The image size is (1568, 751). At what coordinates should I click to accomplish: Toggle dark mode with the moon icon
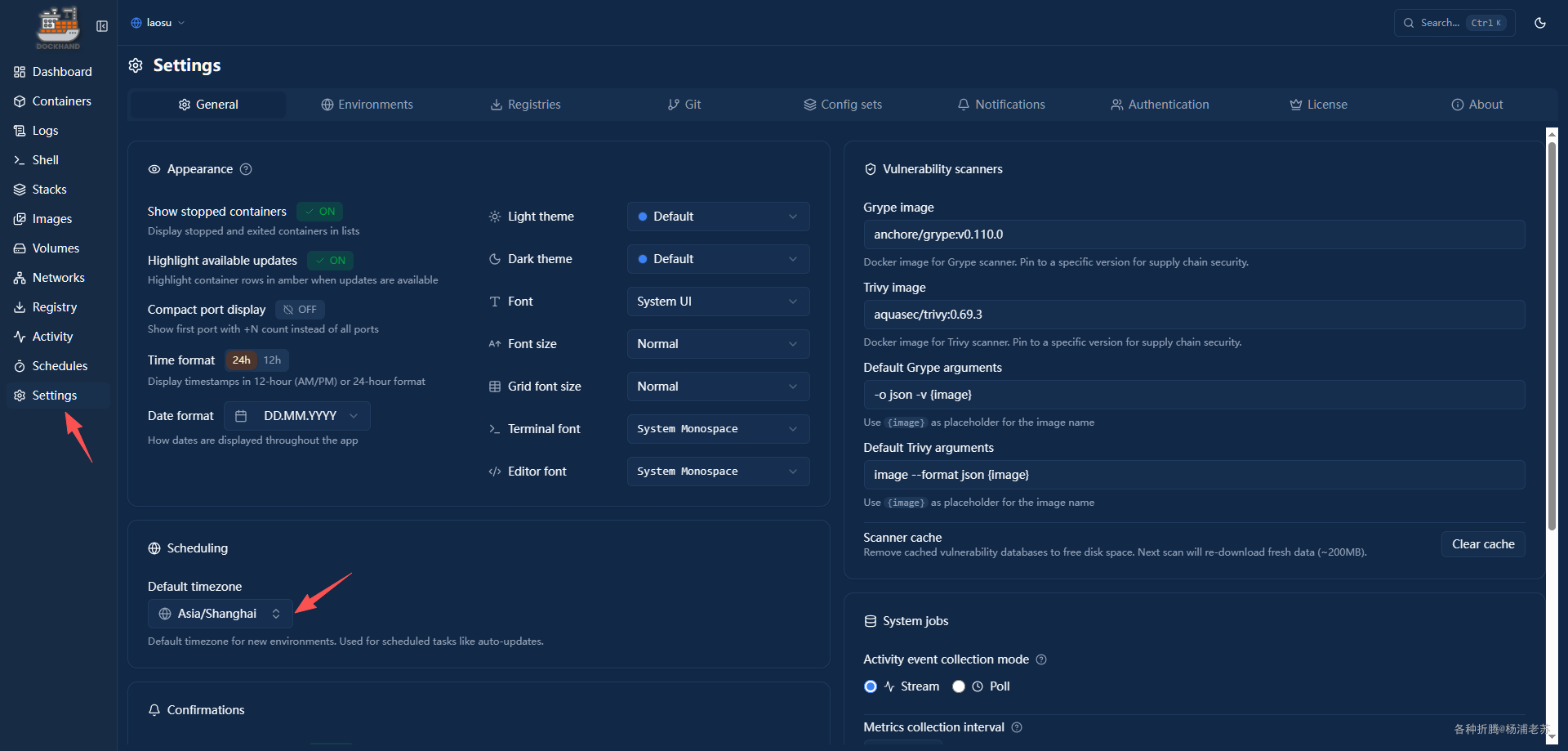point(1540,23)
